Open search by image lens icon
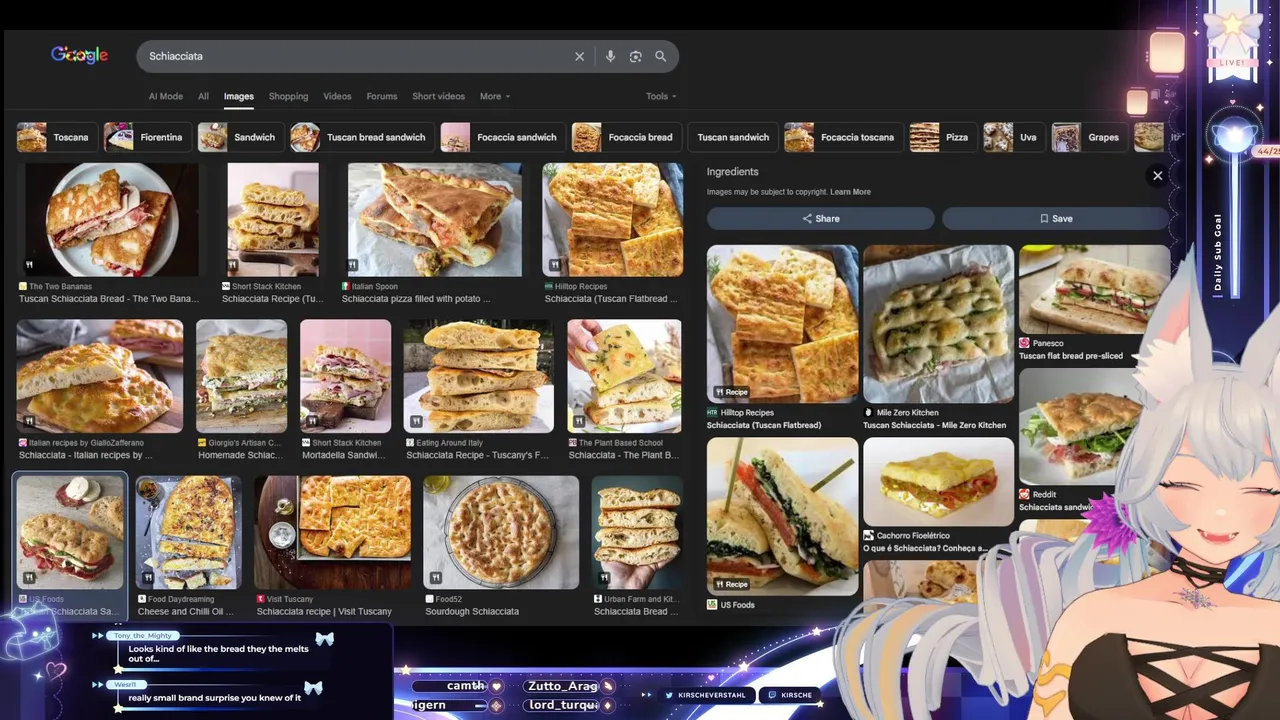Image resolution: width=1280 pixels, height=720 pixels. coord(635,56)
